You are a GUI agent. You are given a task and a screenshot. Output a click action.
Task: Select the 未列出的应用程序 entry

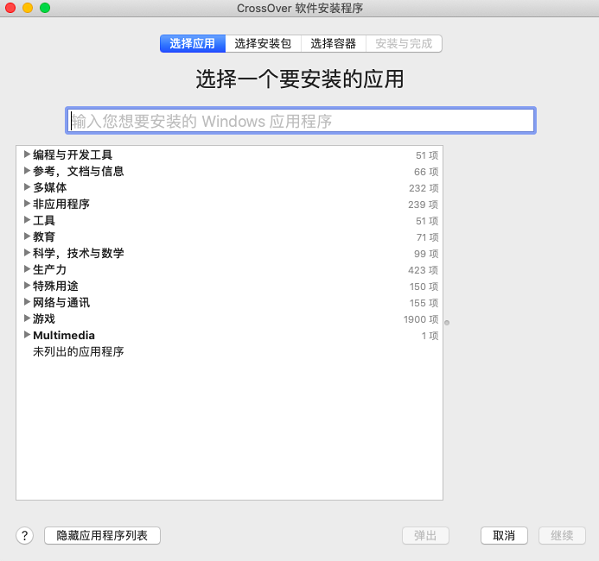pos(78,352)
